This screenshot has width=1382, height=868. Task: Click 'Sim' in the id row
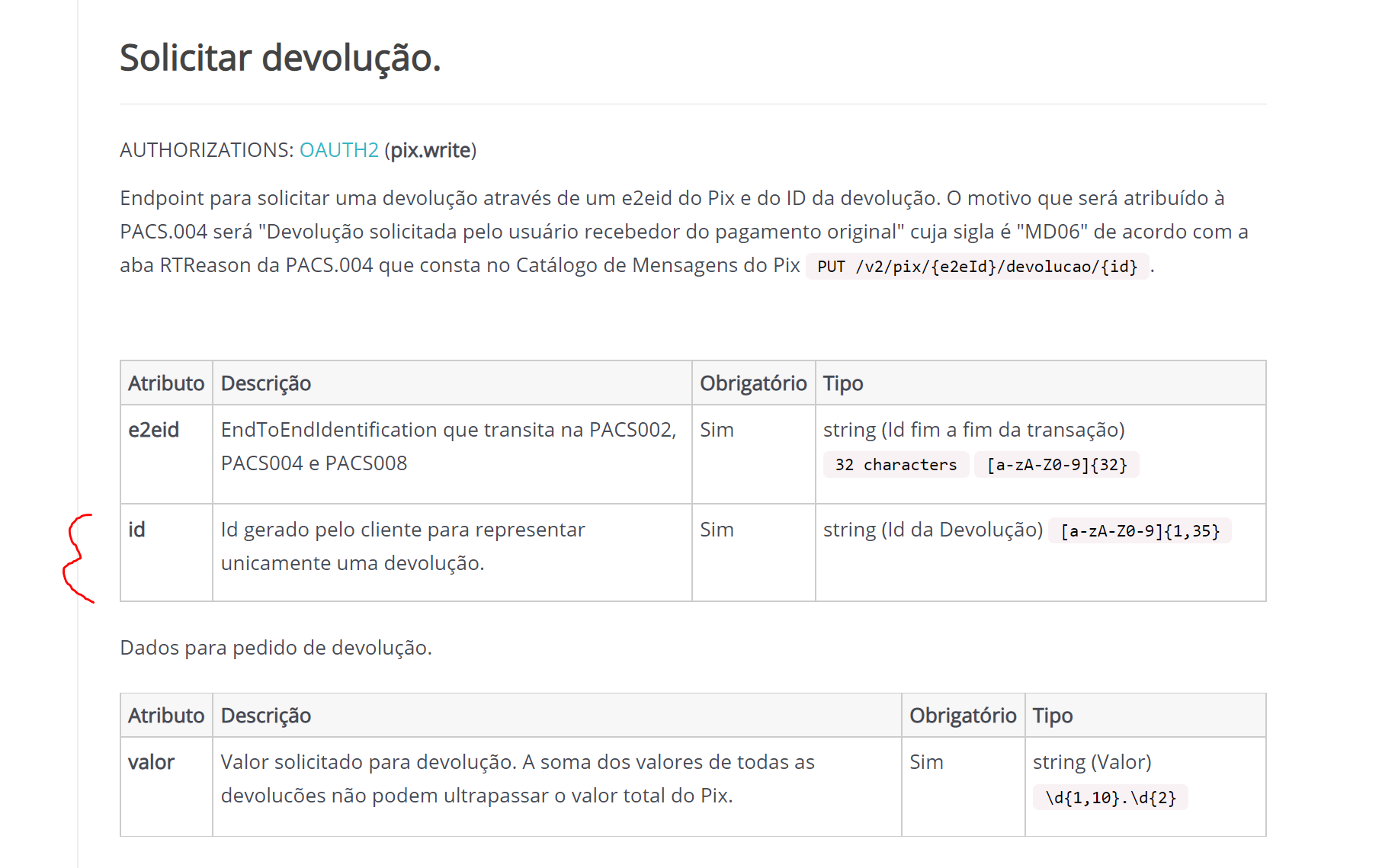(x=717, y=530)
